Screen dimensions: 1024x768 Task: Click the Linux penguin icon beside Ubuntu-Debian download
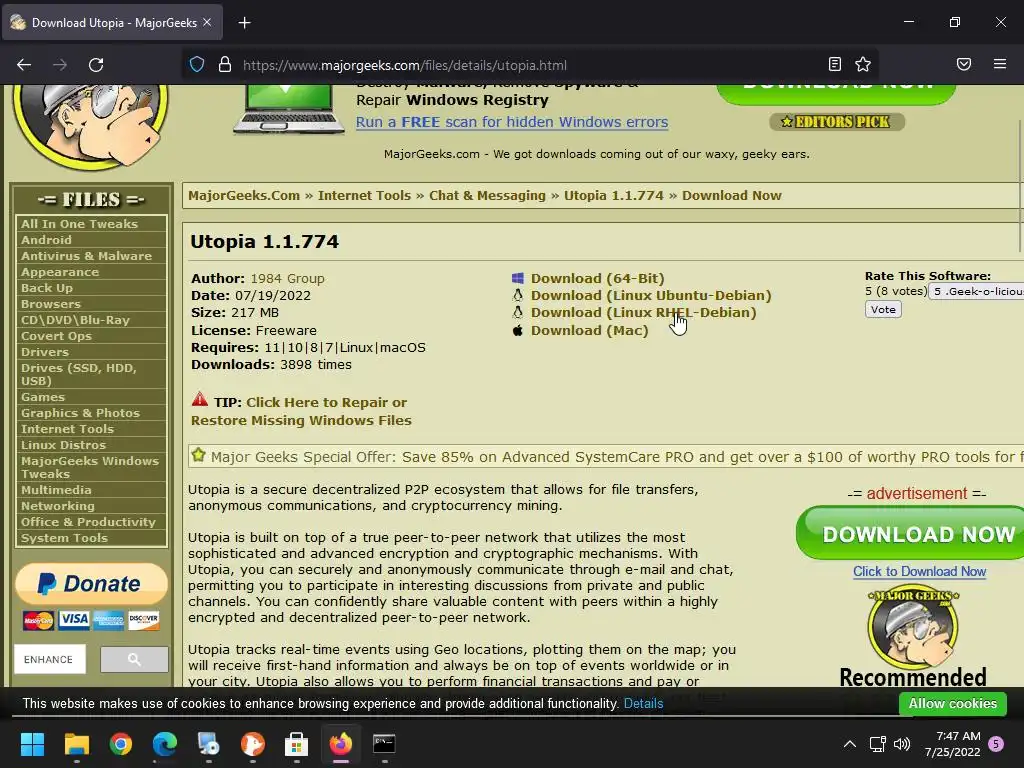(518, 295)
